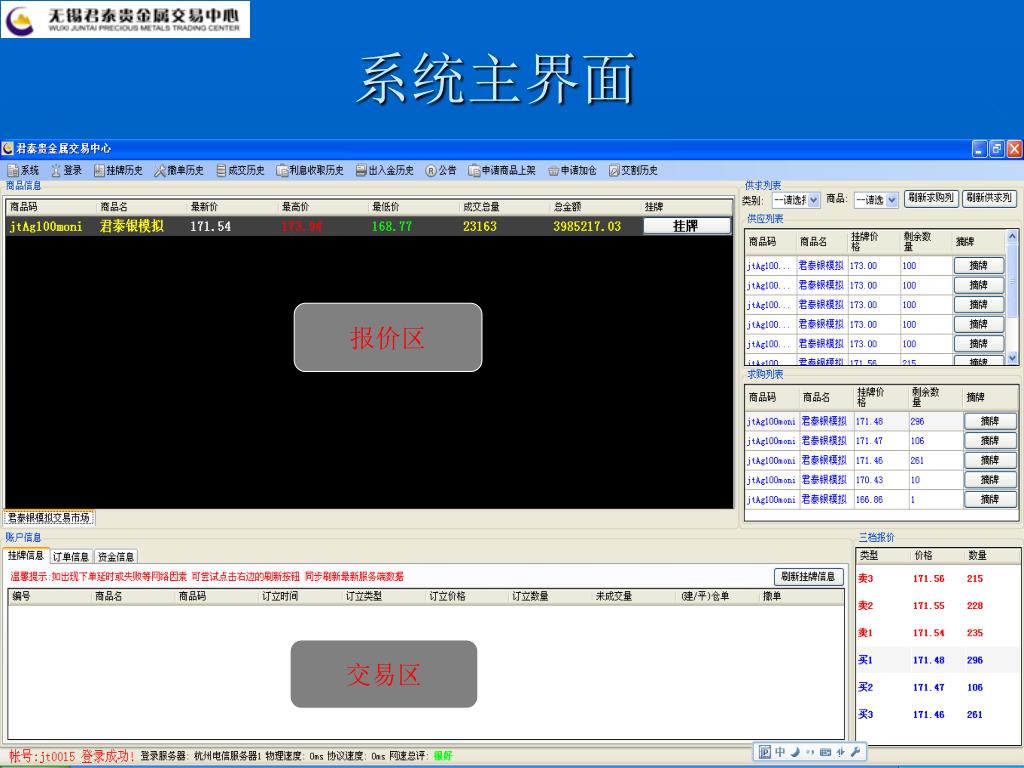Screen dimensions: 1024x768
Task: Click 摘牌 for the 166.86 求购 row
Action: click(990, 500)
